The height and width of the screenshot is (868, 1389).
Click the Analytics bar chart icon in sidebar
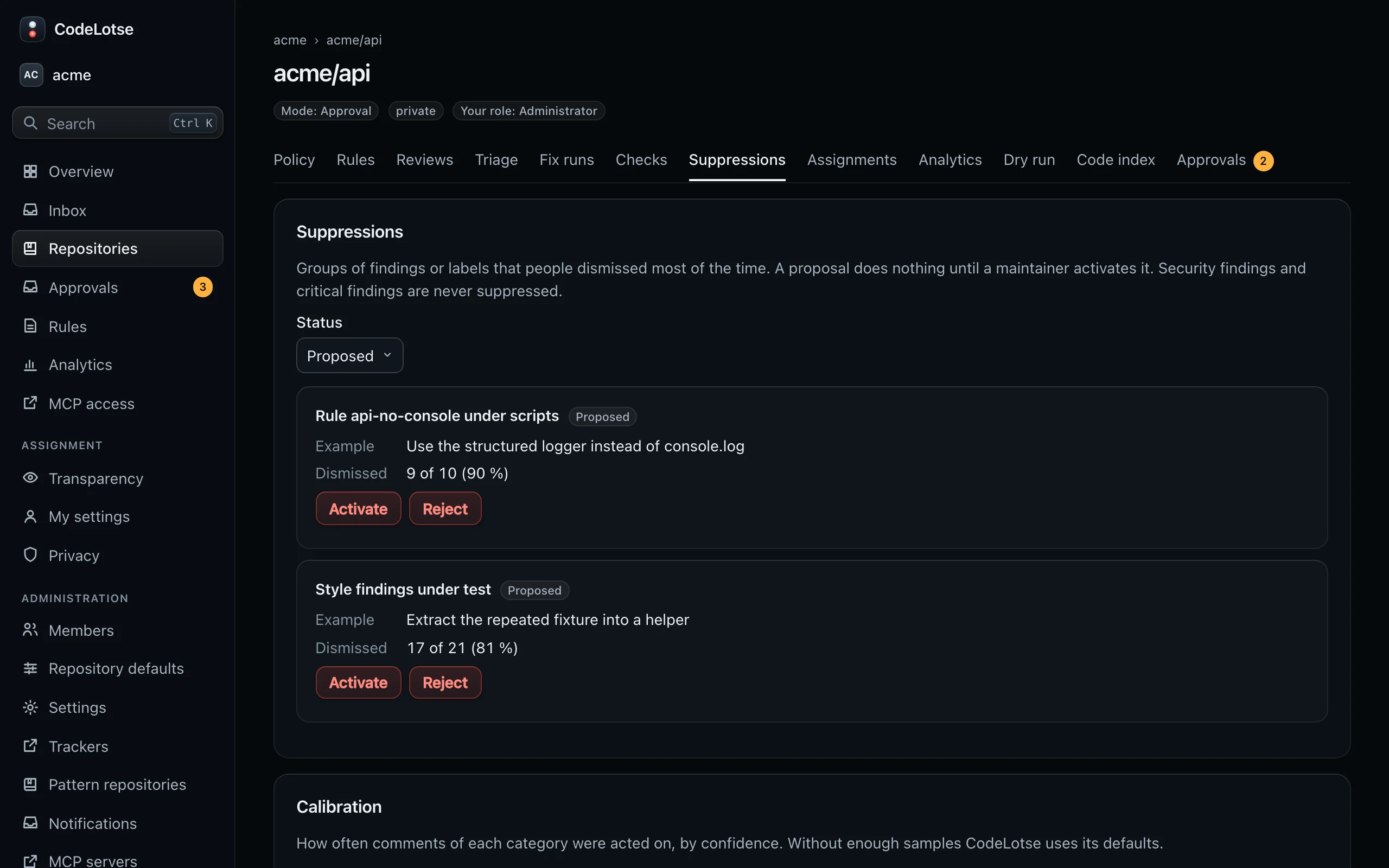pos(30,365)
